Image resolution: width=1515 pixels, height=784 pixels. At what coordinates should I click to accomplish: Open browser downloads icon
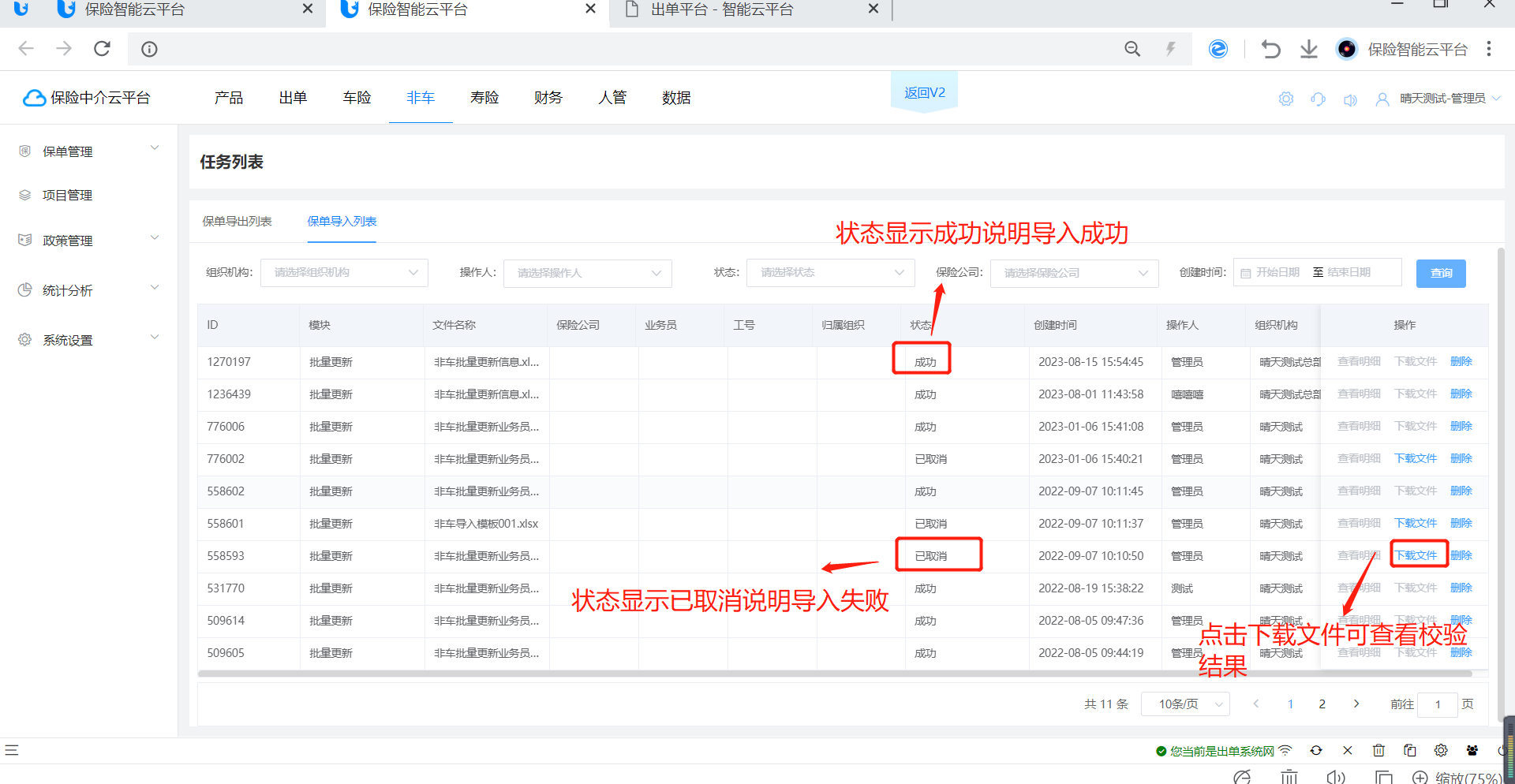click(1309, 49)
